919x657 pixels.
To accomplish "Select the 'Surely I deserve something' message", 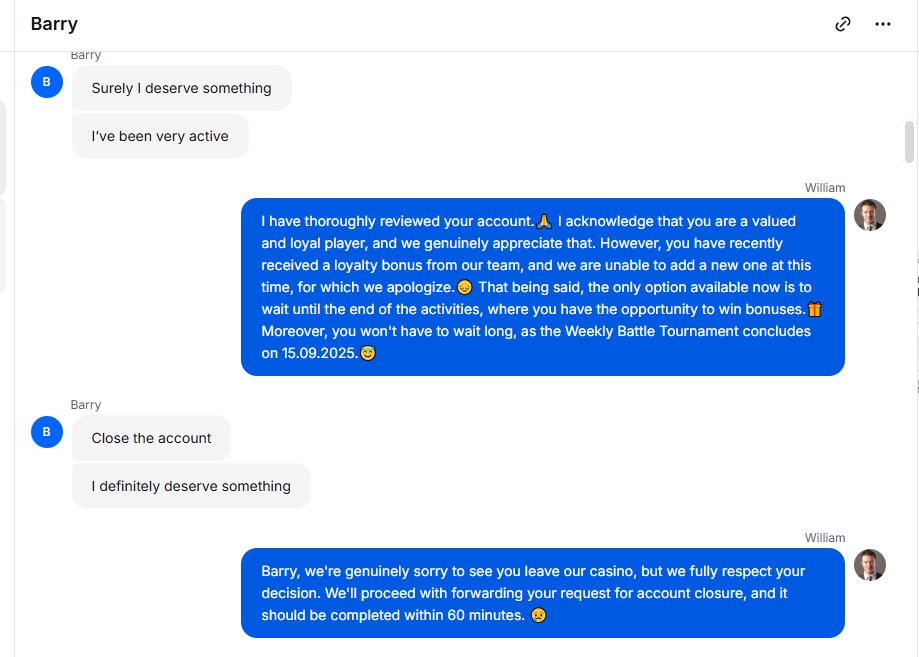I will coord(182,88).
